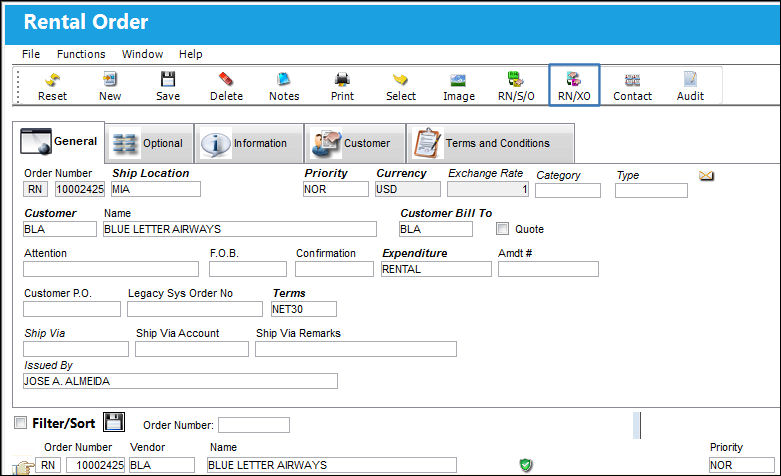Screen dimensions: 781x476
Task: Click Vendor BLA in the bottom list row
Action: tap(162, 465)
